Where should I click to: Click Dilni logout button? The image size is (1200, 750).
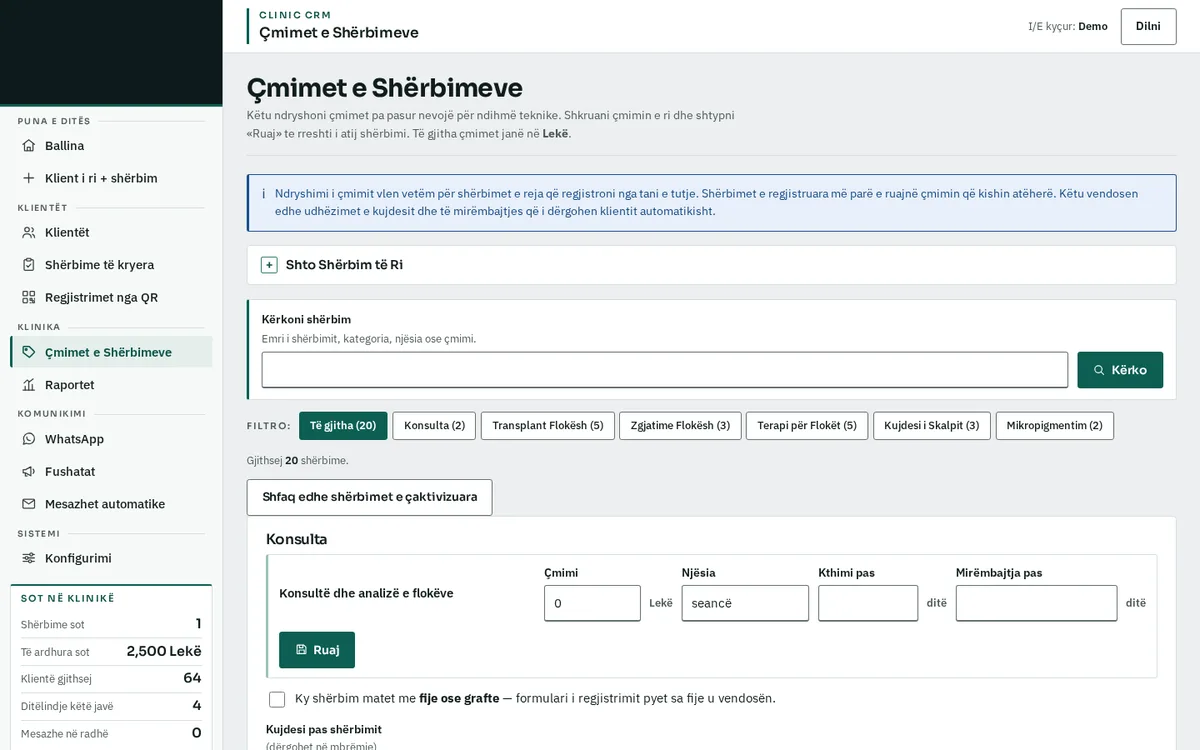[1148, 26]
